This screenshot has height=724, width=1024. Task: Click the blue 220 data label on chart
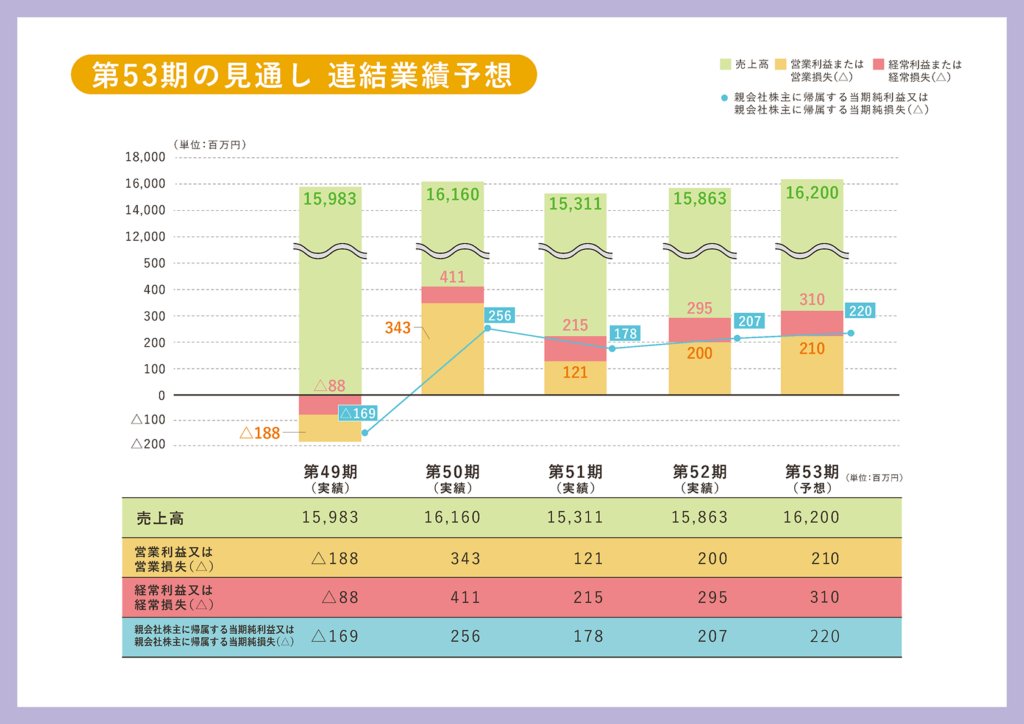(x=860, y=311)
